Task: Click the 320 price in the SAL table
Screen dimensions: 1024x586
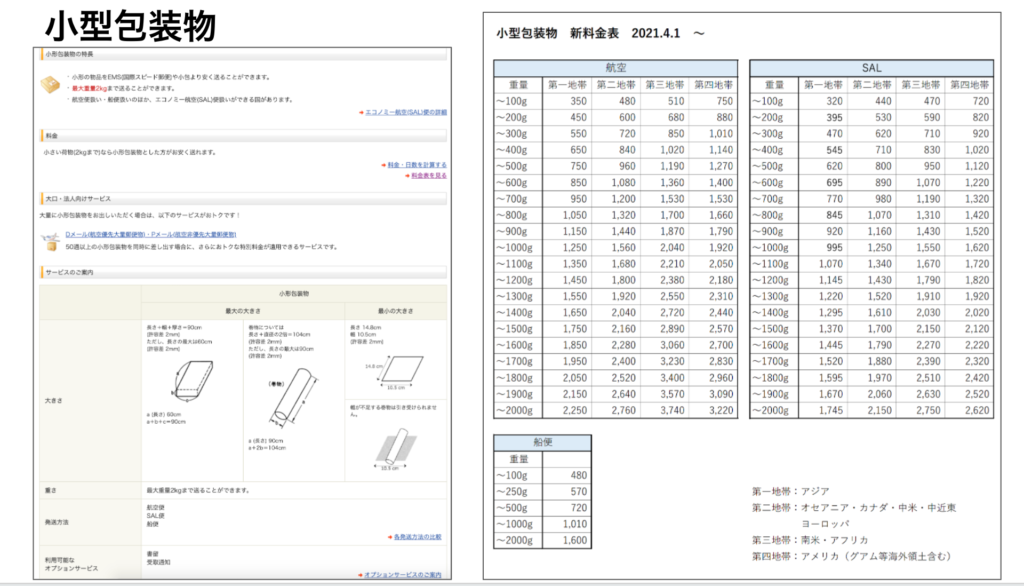Action: tap(834, 101)
